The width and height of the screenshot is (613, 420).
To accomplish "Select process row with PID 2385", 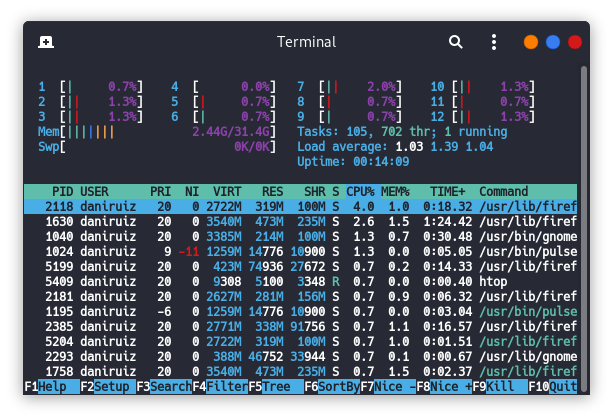I will [x=300, y=327].
